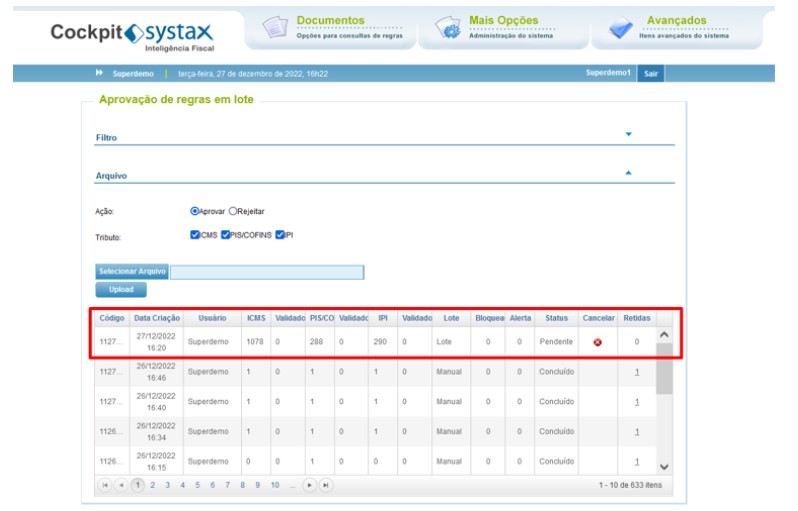This screenshot has width=798, height=511.
Task: Disable the IPI checkbox
Action: point(280,235)
